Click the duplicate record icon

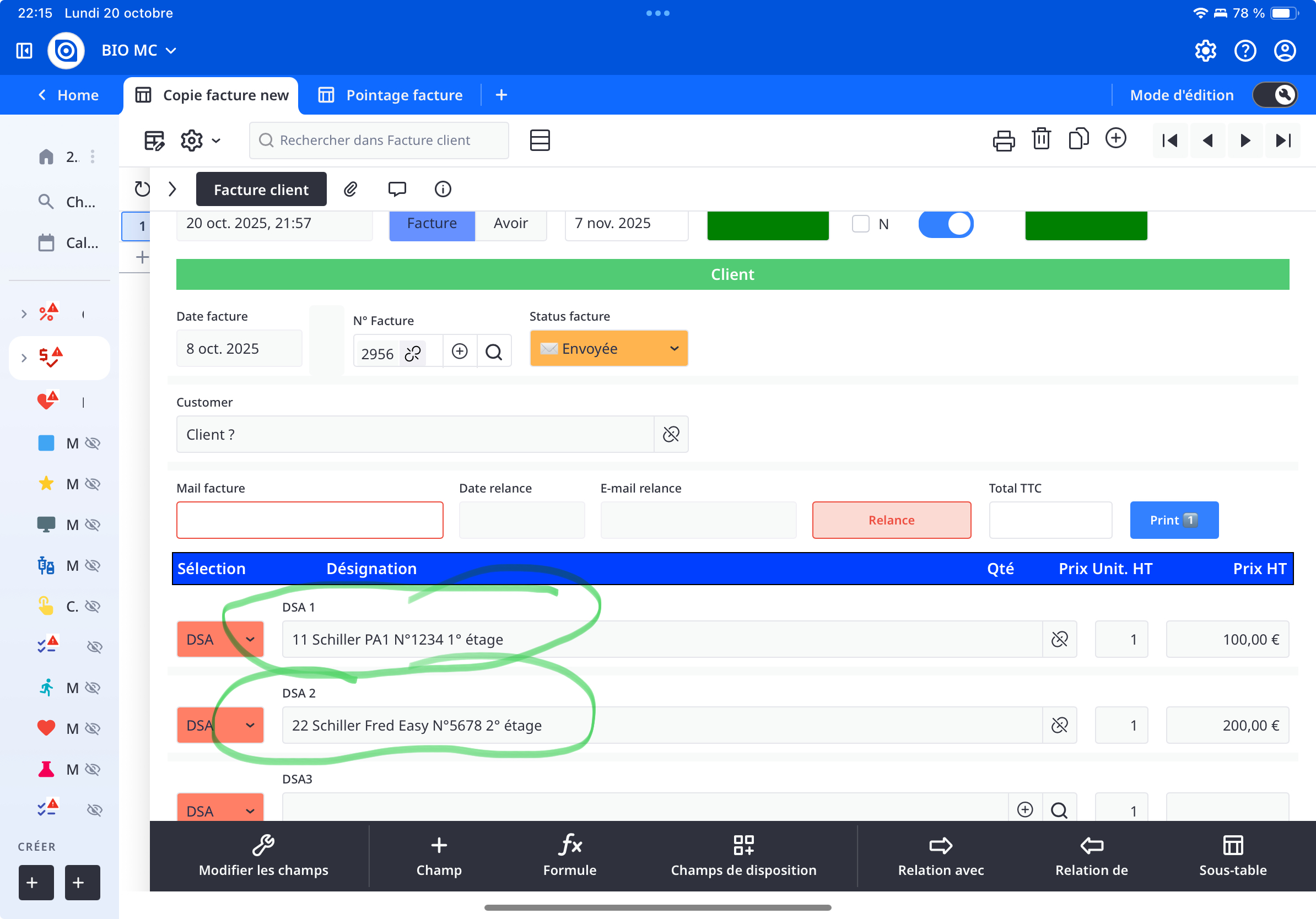click(1078, 139)
